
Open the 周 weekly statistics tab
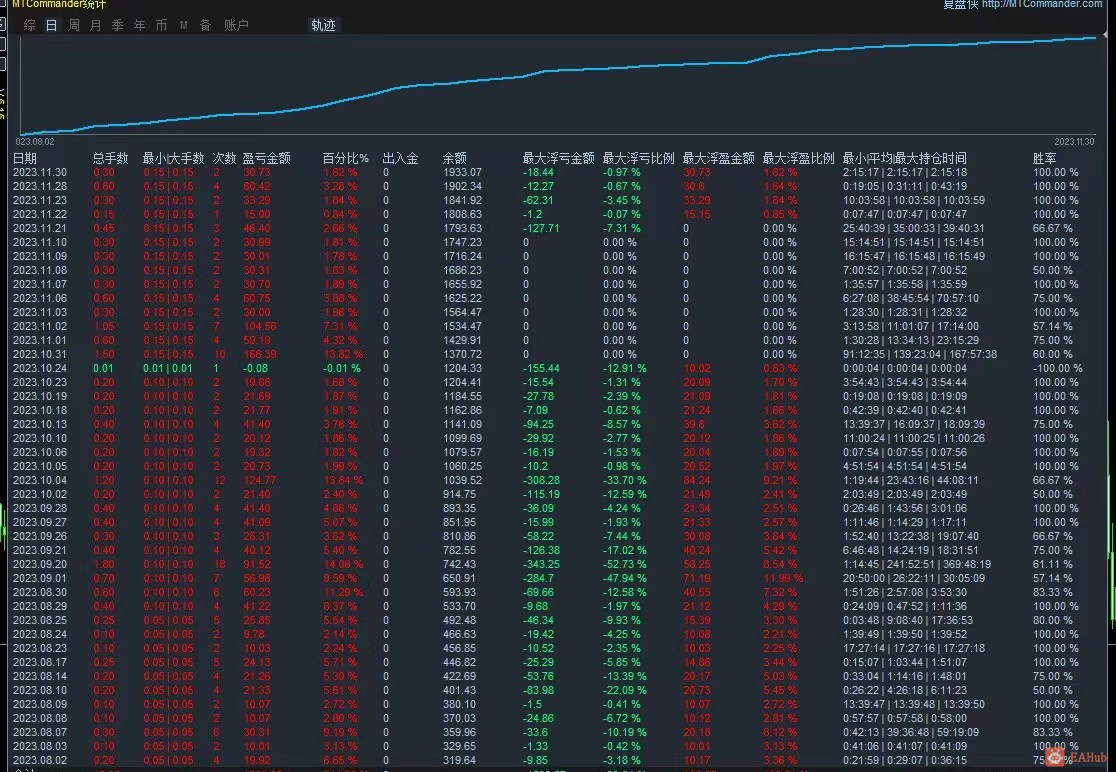click(74, 26)
